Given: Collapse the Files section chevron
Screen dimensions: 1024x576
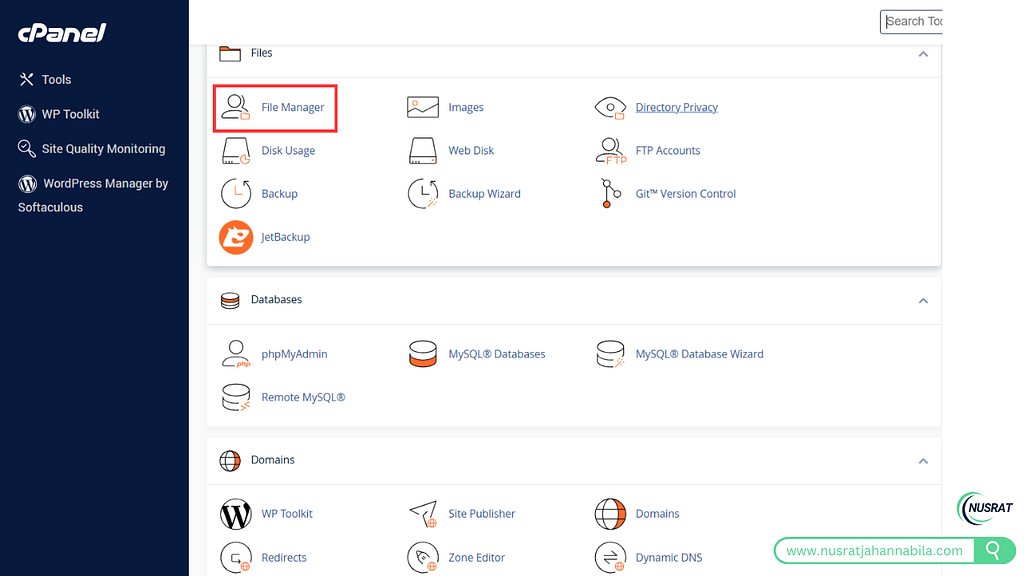Looking at the screenshot, I should (x=923, y=54).
